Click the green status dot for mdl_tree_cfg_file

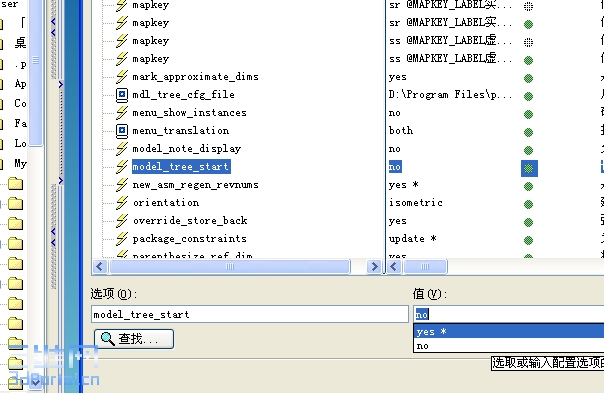528,96
